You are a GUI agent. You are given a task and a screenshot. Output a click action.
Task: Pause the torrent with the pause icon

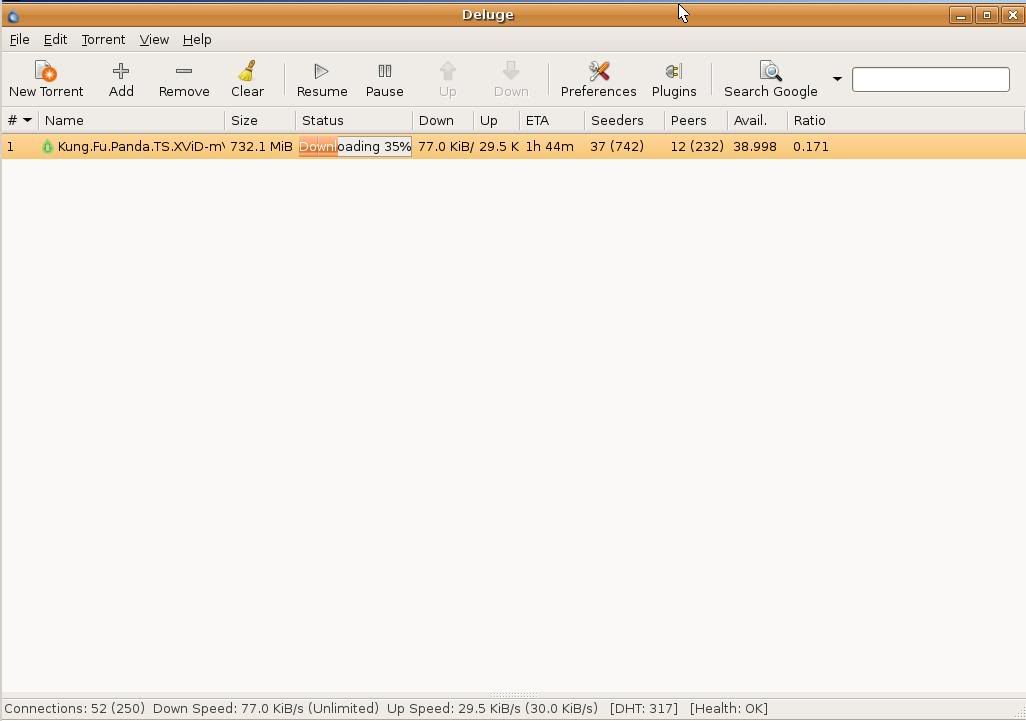pyautogui.click(x=385, y=71)
